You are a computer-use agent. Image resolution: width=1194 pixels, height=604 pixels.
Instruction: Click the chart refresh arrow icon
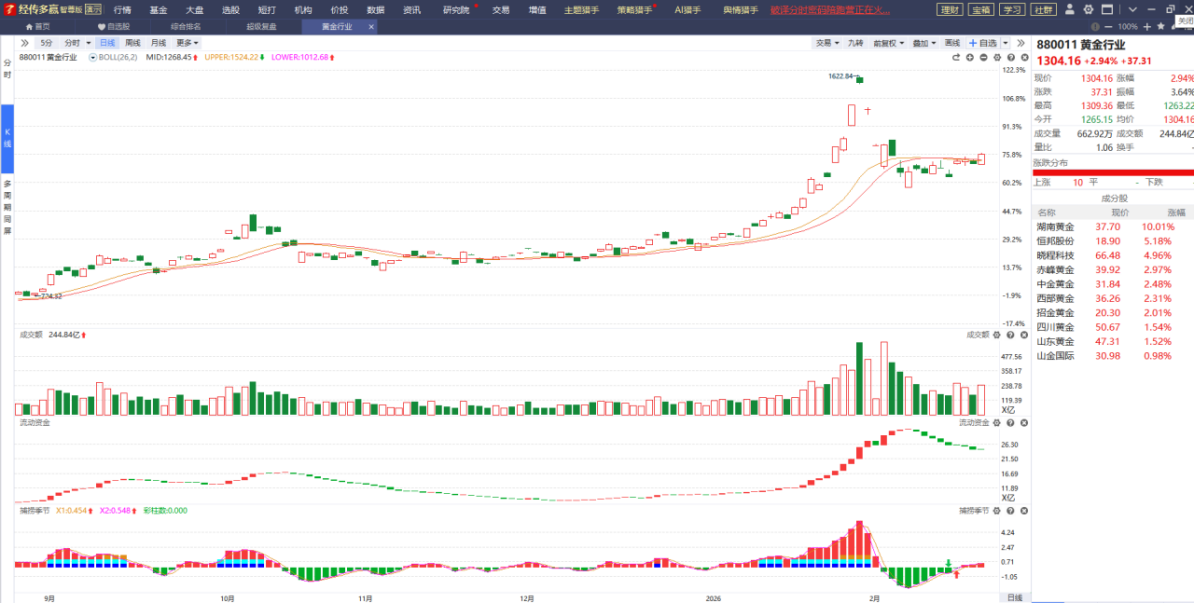click(x=955, y=58)
